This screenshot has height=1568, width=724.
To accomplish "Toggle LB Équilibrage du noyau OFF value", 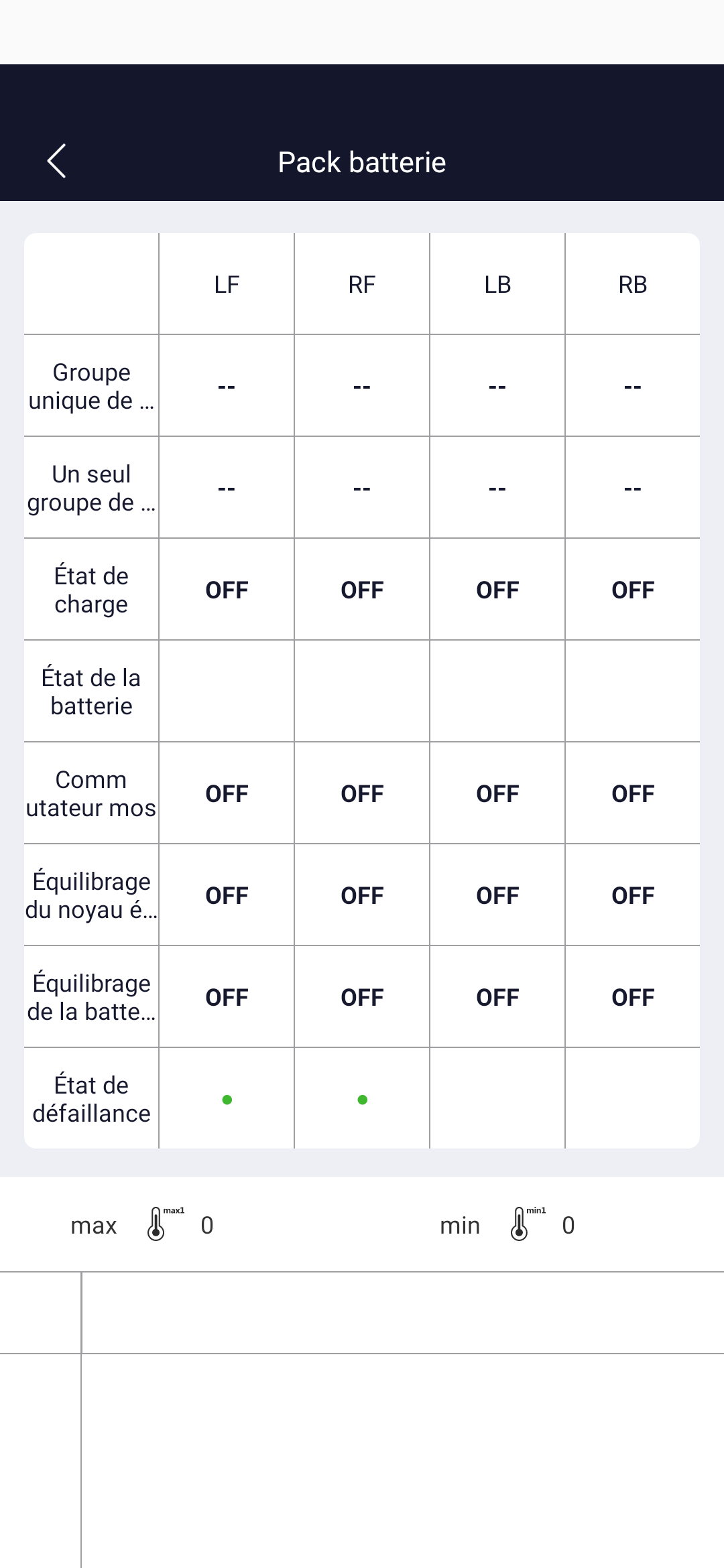I will click(497, 896).
